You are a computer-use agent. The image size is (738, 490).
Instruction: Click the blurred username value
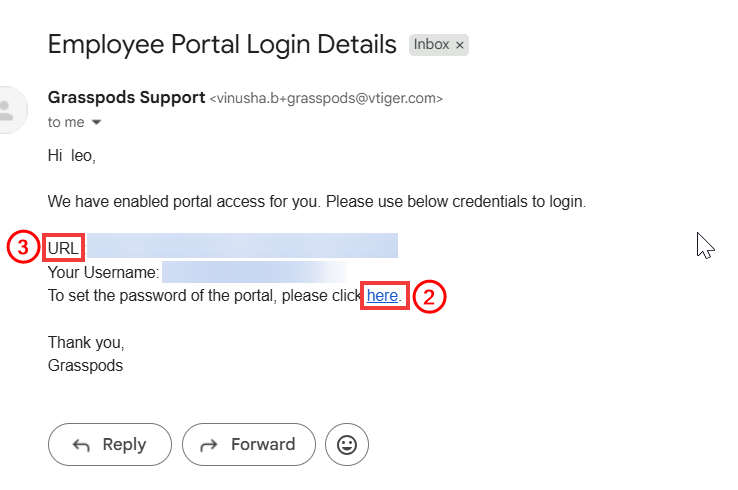pos(254,272)
